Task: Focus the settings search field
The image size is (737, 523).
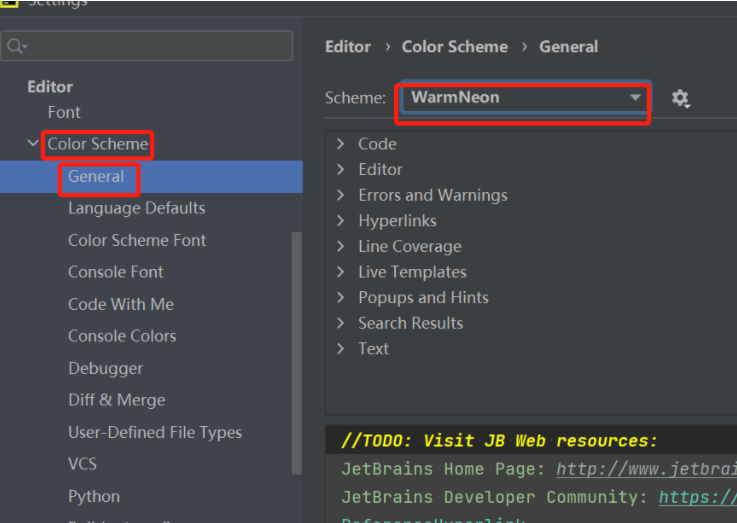Action: [x=147, y=46]
